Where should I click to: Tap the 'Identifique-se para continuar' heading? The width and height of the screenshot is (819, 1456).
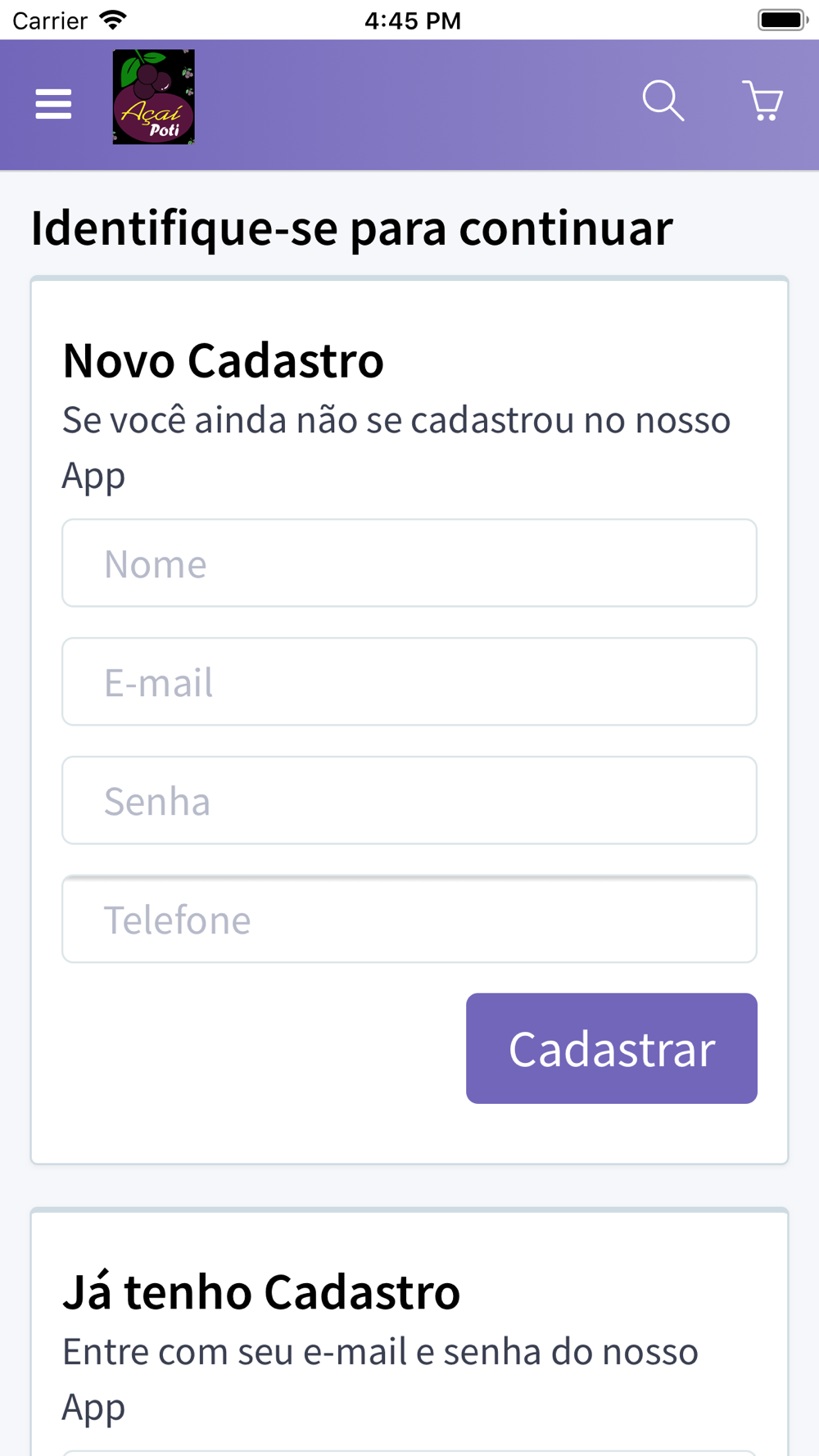coord(352,228)
